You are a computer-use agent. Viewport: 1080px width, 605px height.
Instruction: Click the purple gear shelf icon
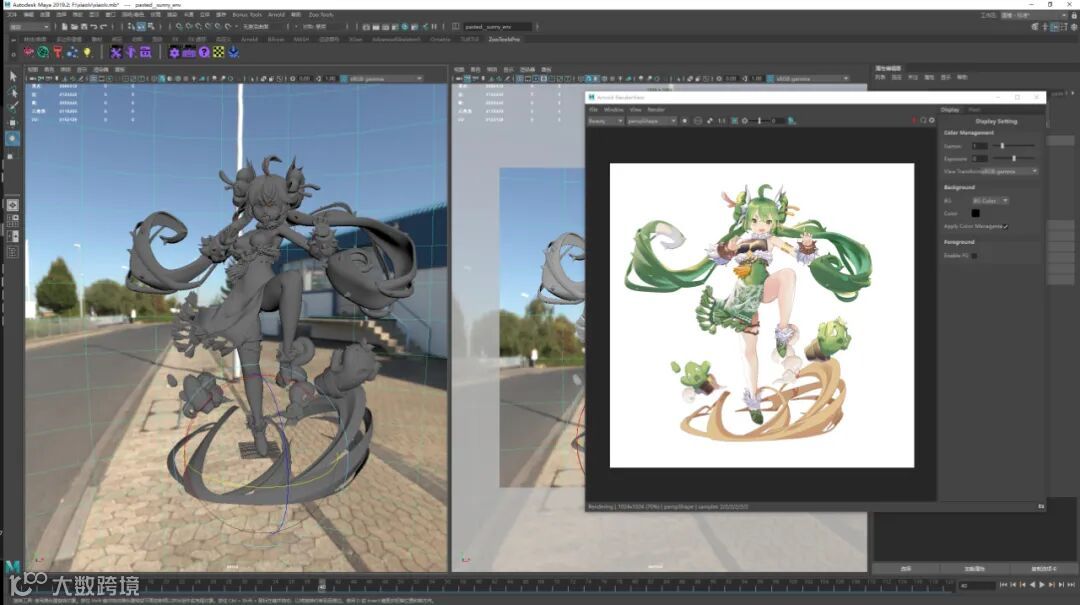(174, 52)
